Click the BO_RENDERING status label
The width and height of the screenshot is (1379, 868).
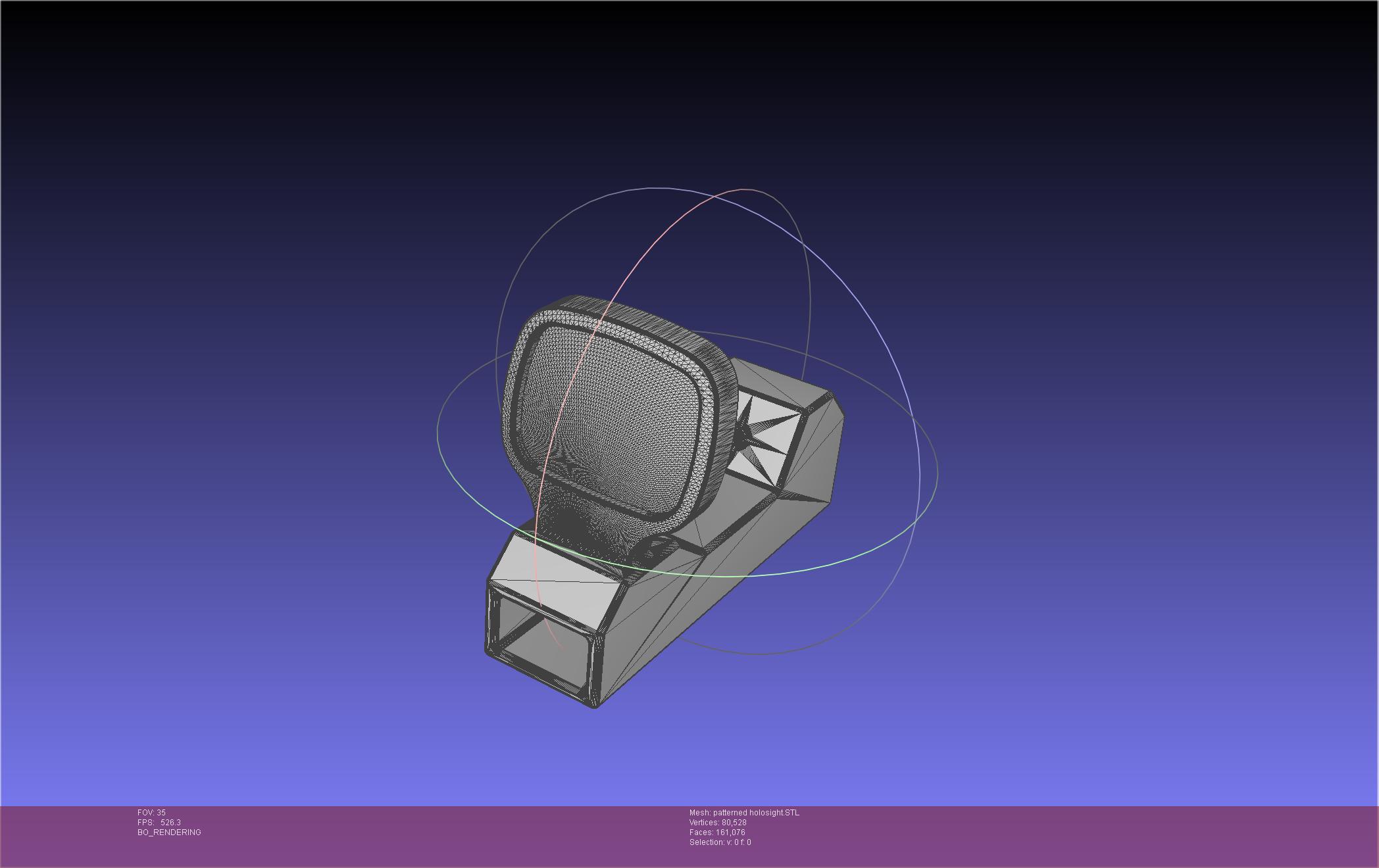169,832
